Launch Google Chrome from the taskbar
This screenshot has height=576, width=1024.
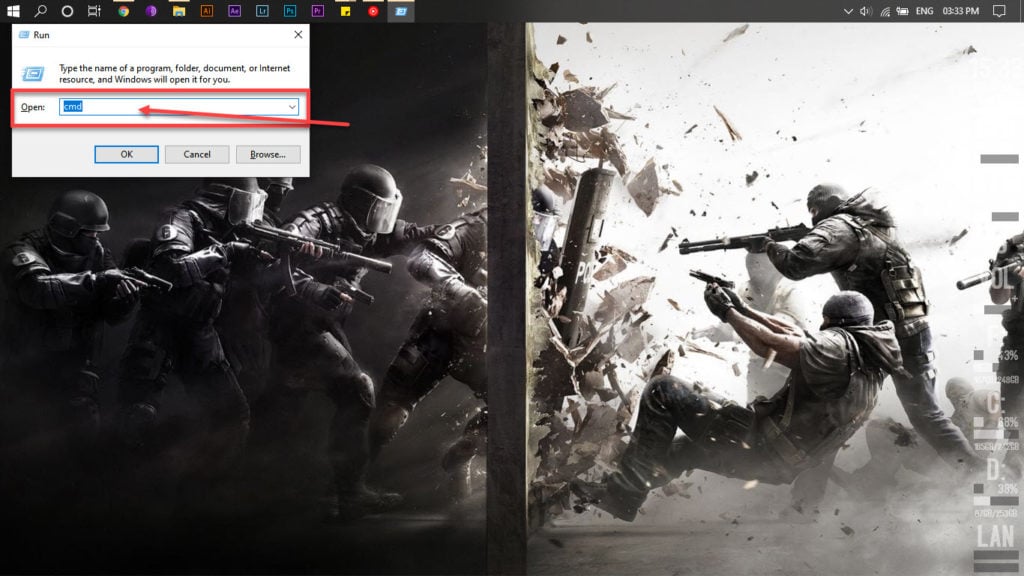click(x=123, y=11)
